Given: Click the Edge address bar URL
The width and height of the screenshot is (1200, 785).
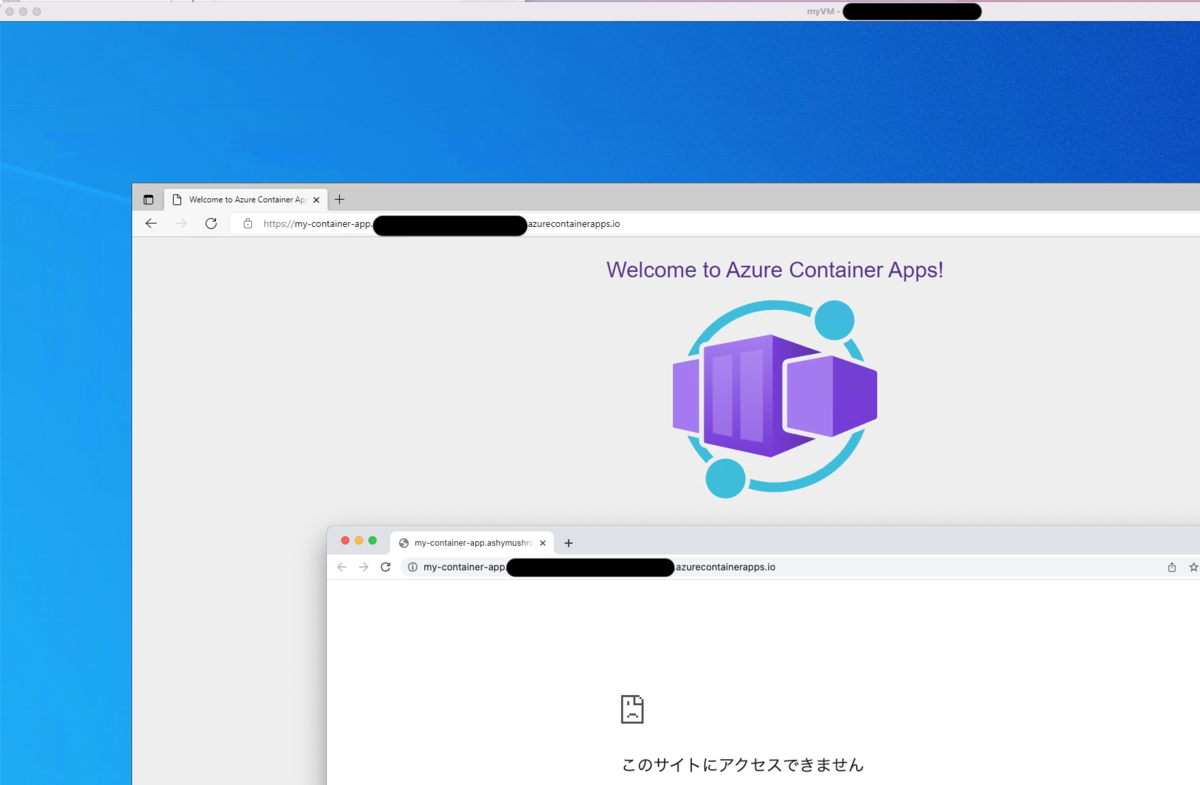Looking at the screenshot, I should (x=441, y=224).
